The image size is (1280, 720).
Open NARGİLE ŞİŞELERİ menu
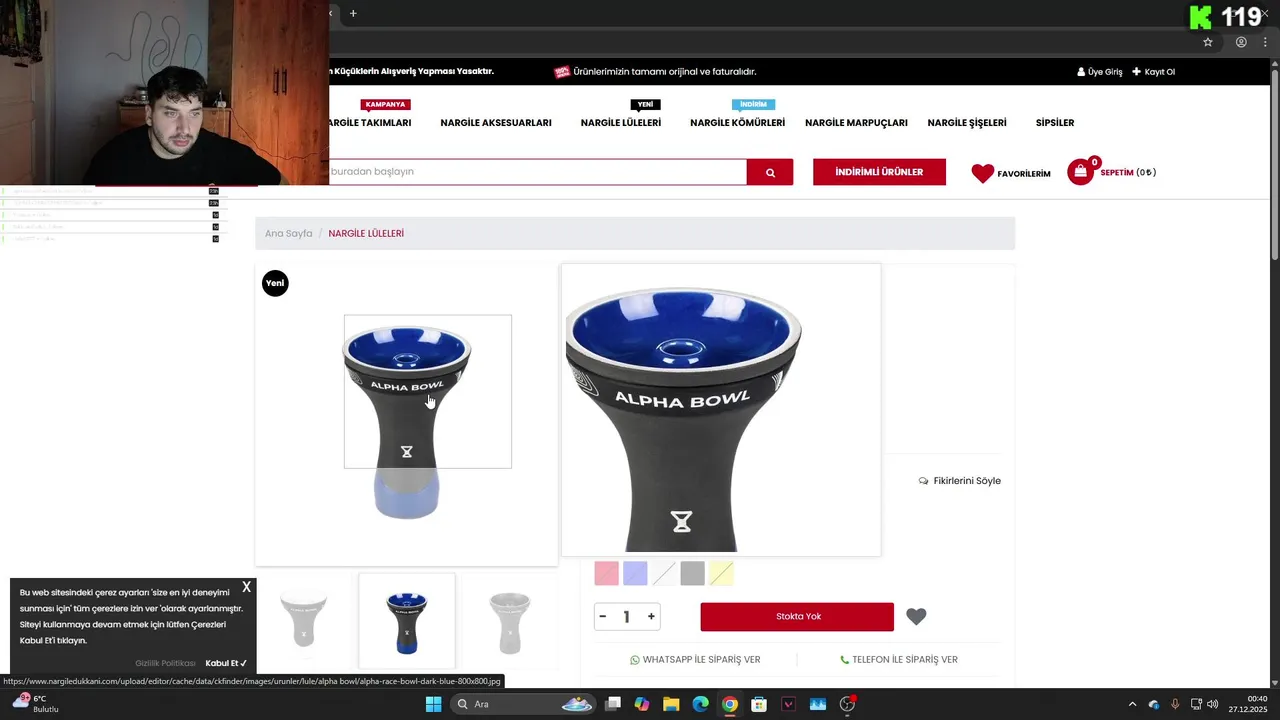pyautogui.click(x=967, y=123)
